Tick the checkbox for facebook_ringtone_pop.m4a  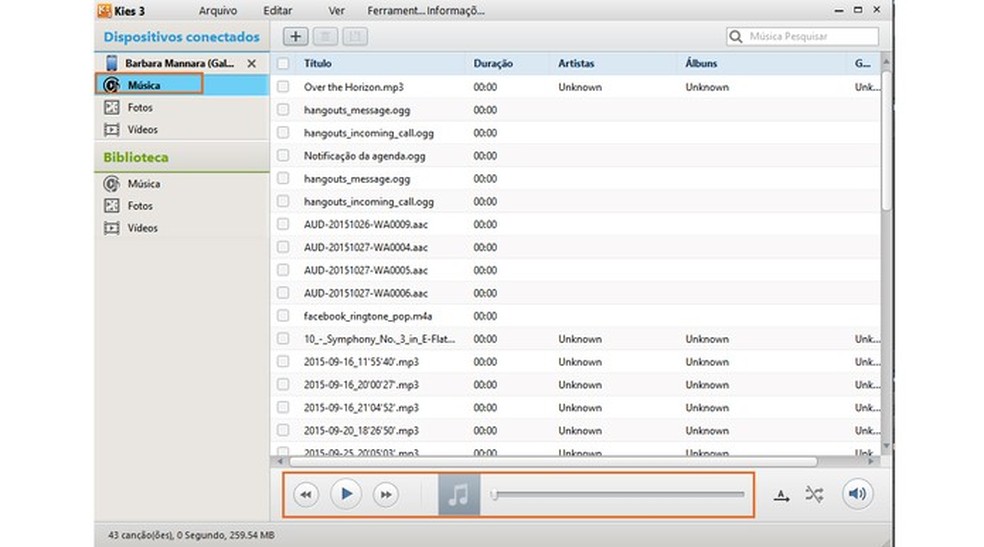[283, 316]
